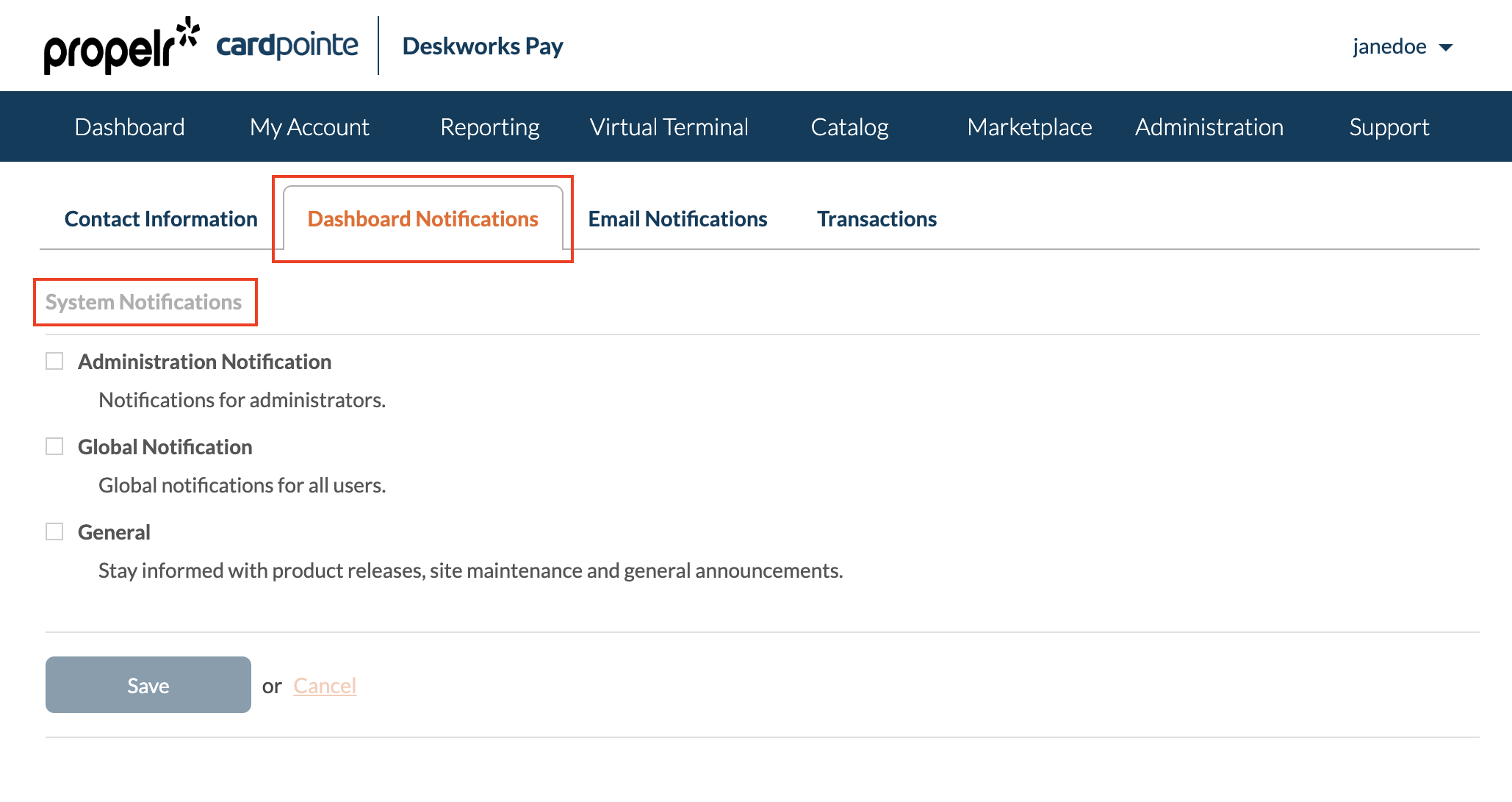Enable the Administration Notification checkbox
This screenshot has height=802, width=1512.
[x=54, y=362]
